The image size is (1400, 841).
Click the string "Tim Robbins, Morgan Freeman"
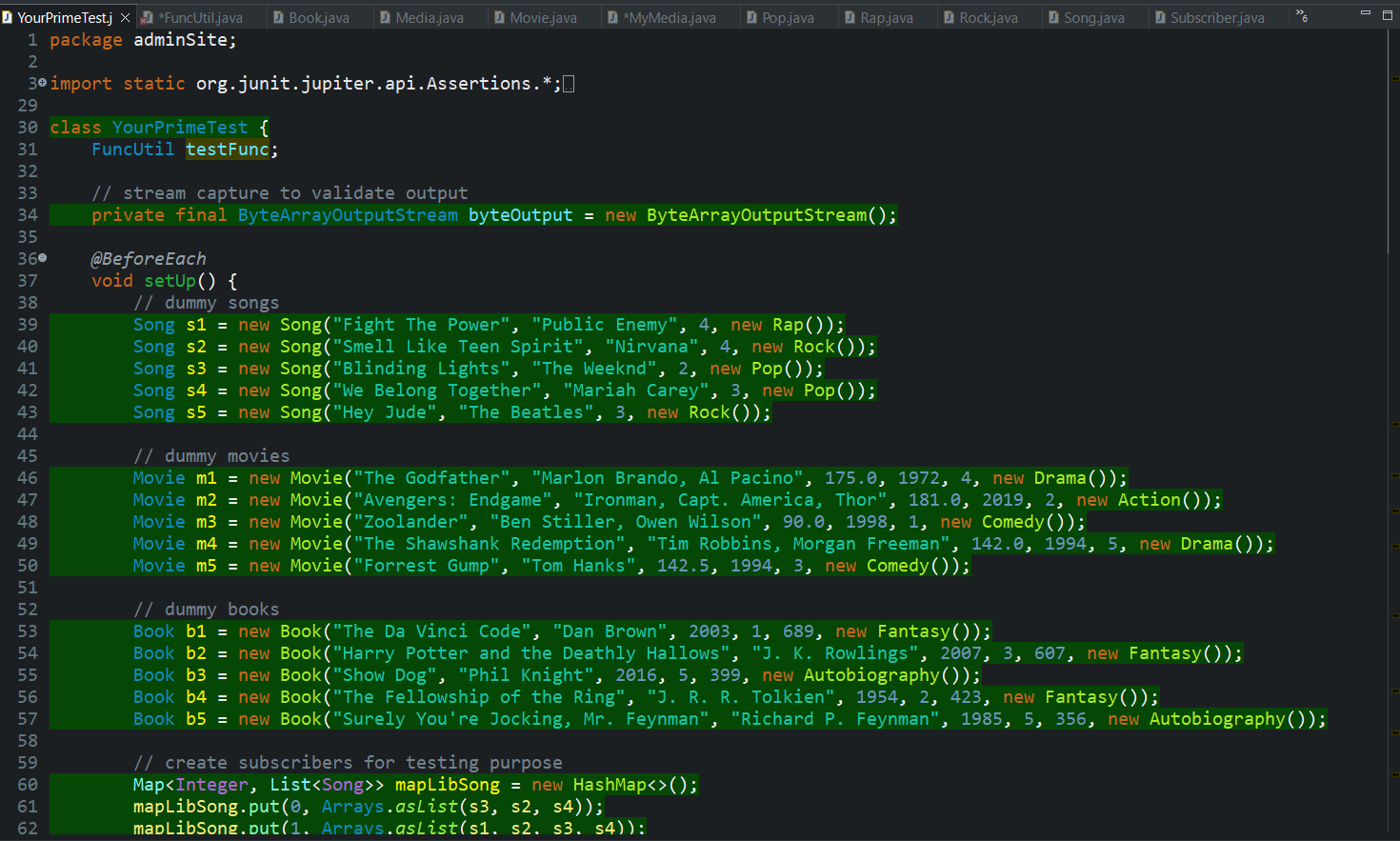pos(798,544)
